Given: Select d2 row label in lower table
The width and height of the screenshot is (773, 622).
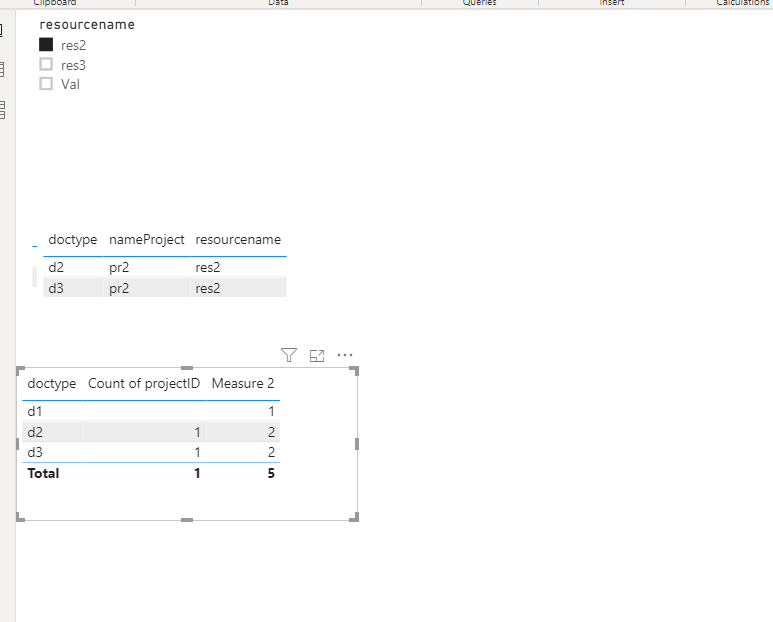Looking at the screenshot, I should coord(35,432).
